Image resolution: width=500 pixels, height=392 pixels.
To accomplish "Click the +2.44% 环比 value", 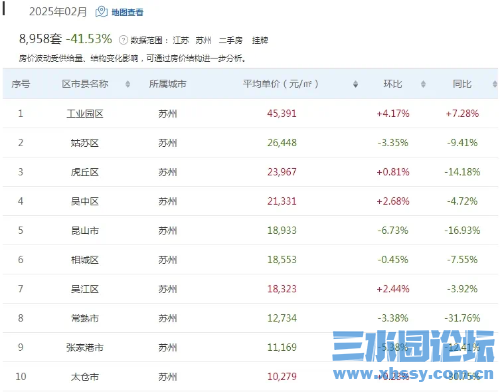I will click(x=393, y=289).
